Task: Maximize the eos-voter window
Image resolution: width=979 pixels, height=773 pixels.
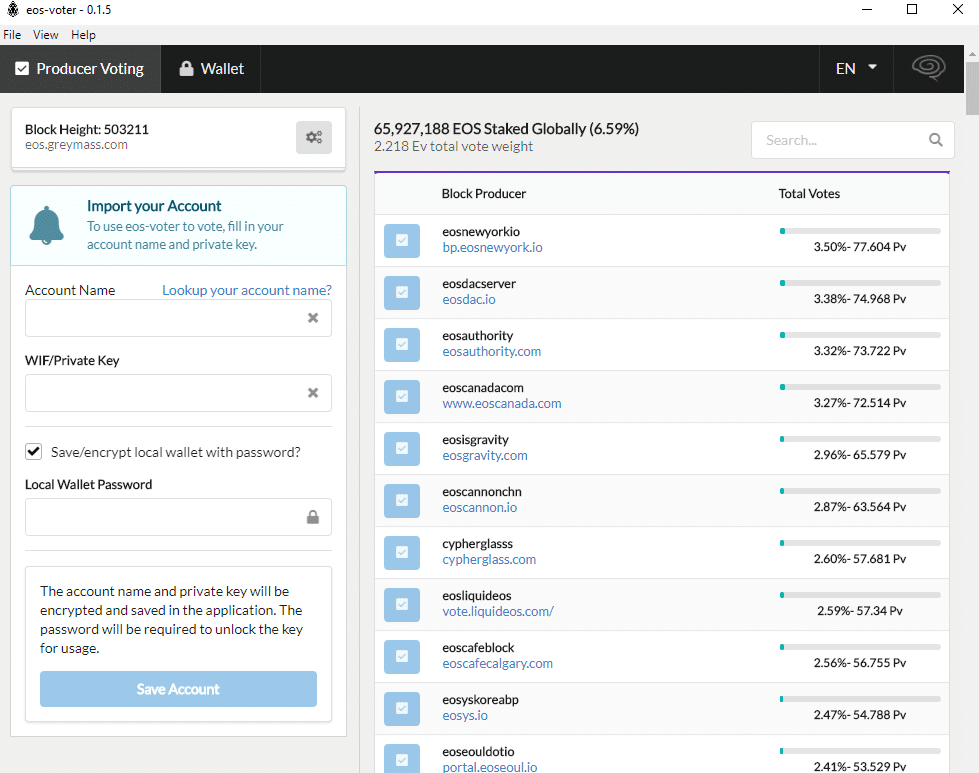Action: pos(912,9)
